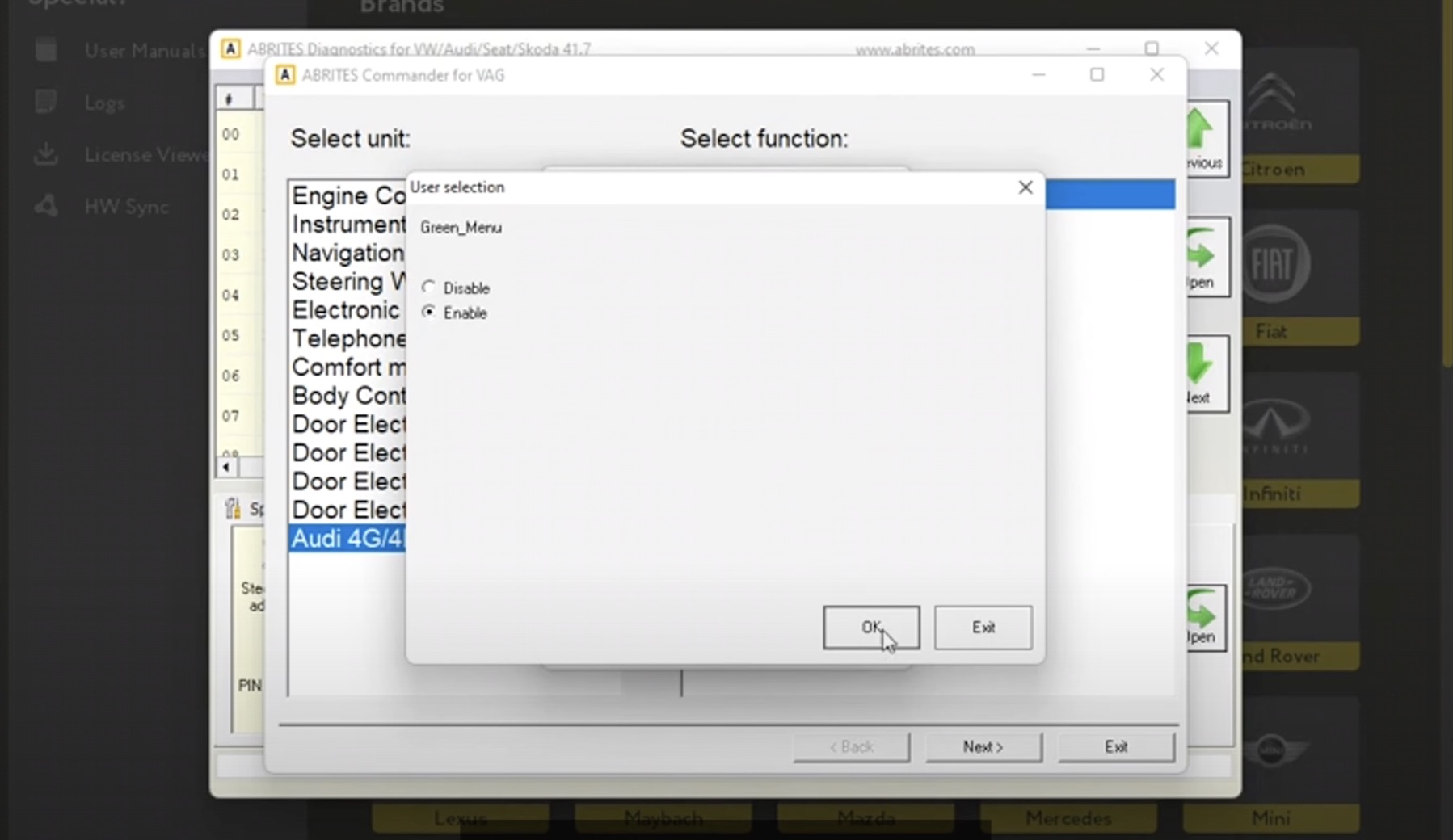Click left scroll arrow in diagnostics list

click(226, 467)
